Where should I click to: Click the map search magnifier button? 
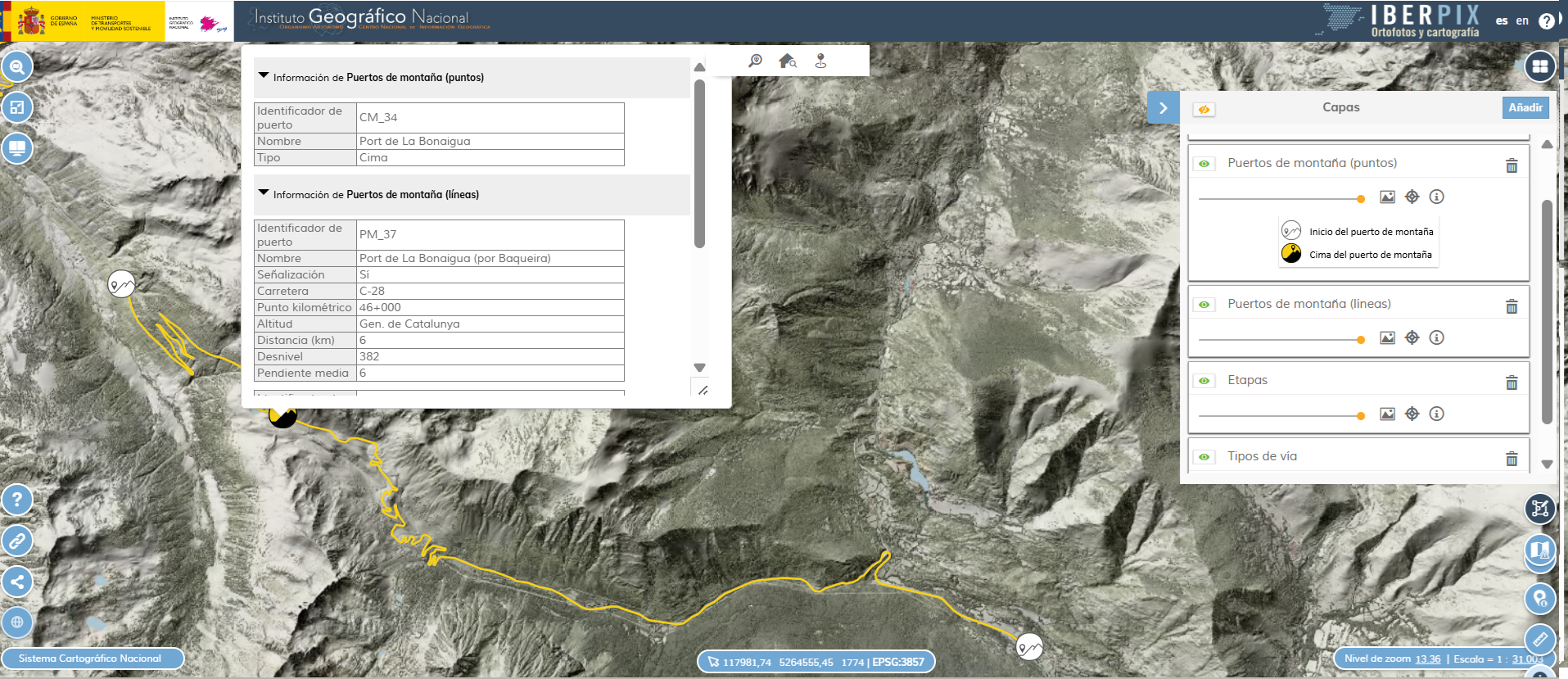(17, 66)
